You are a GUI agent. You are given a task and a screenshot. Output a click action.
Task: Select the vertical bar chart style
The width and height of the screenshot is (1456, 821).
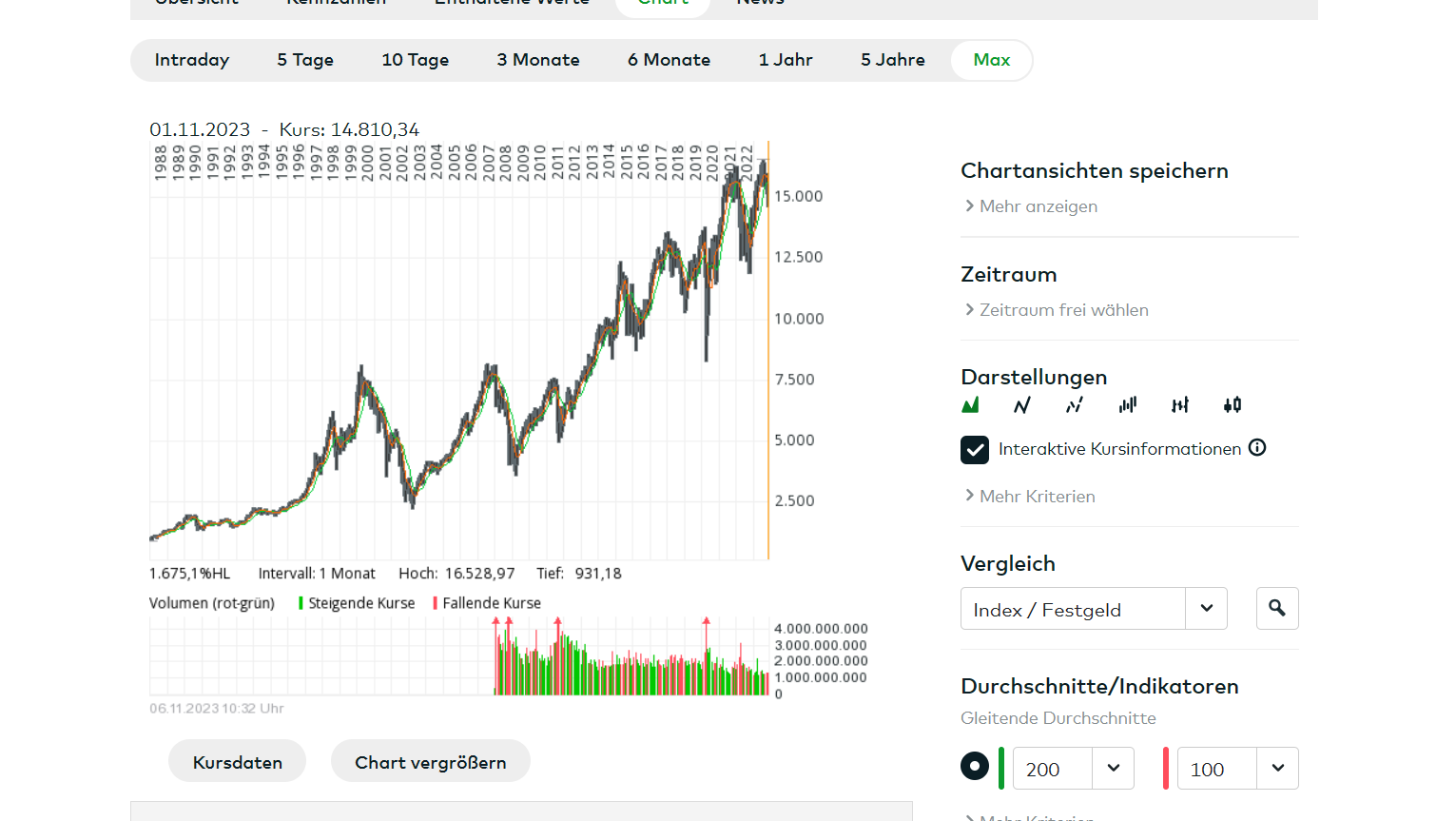pos(1128,405)
